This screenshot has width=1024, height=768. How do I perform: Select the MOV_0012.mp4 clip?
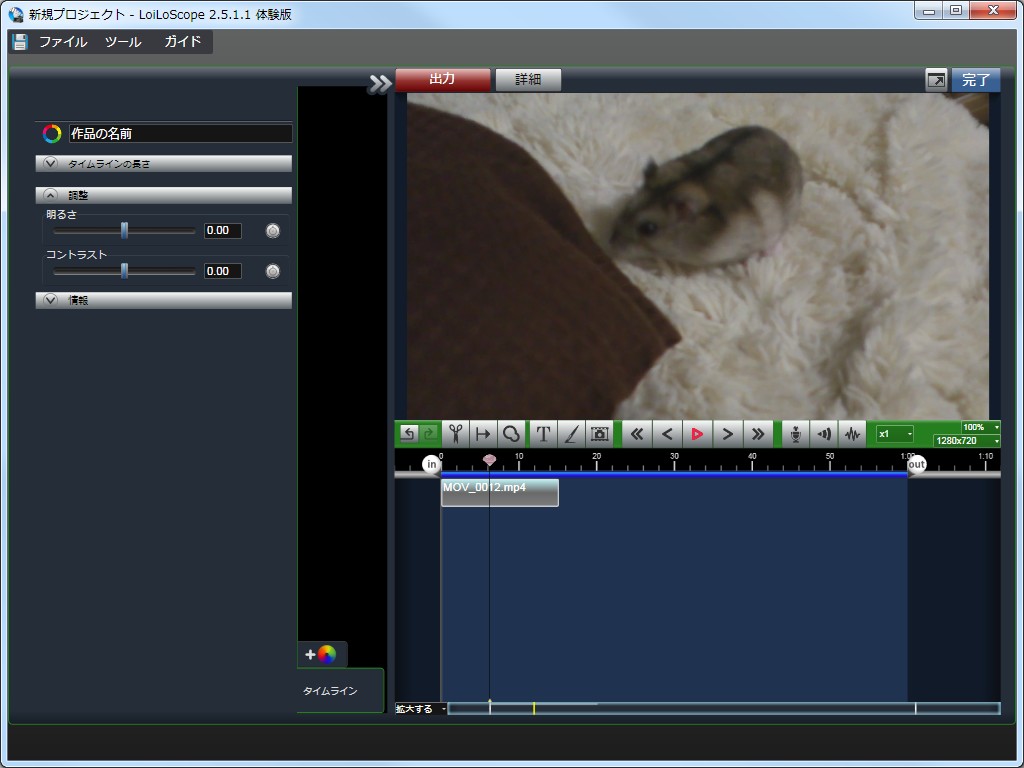[x=500, y=492]
